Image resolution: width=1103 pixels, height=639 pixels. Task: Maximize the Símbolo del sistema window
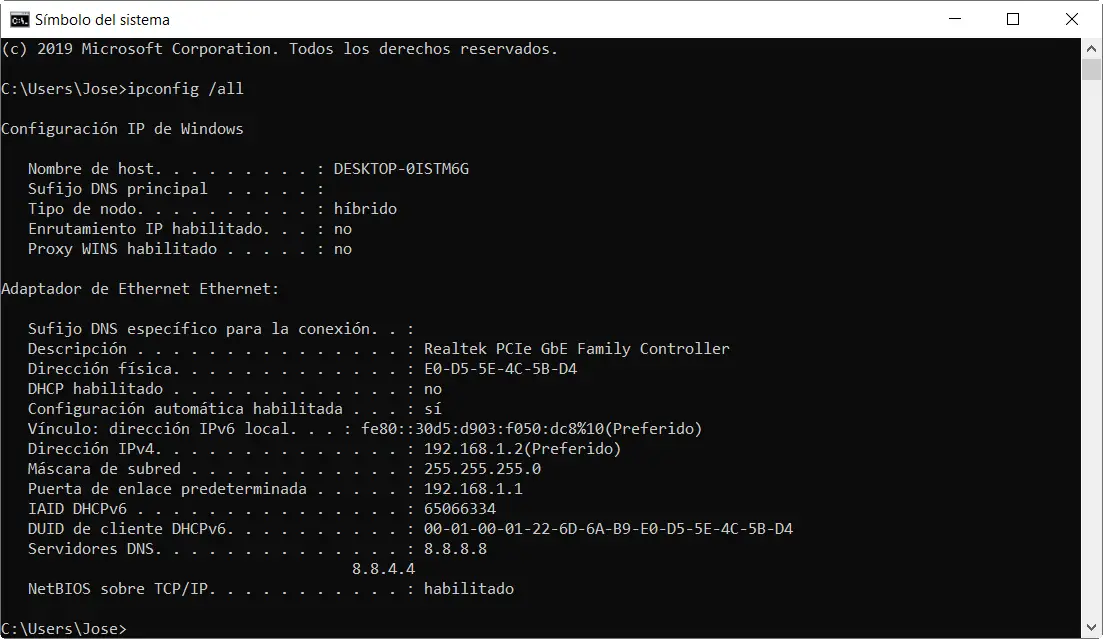point(1013,19)
